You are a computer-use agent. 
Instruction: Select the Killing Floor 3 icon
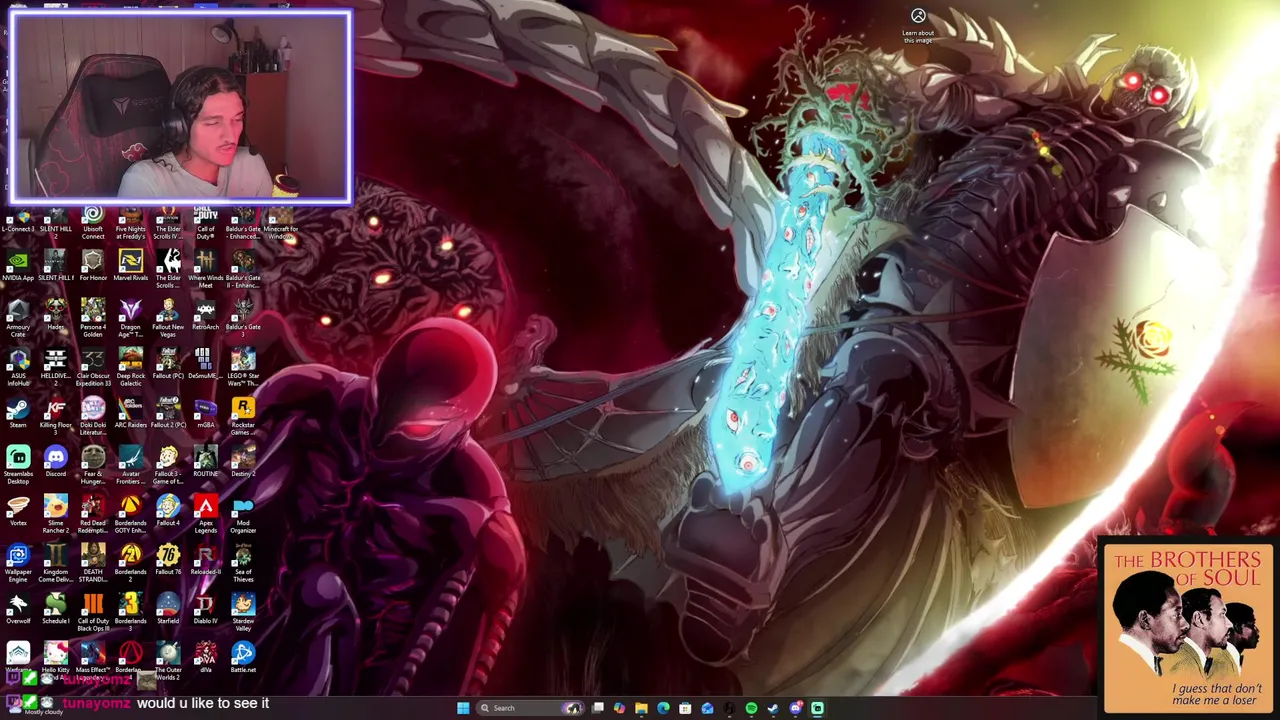coord(55,416)
